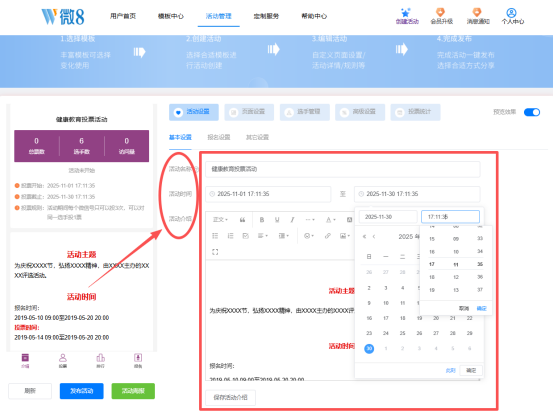Open 会员升级 icon in header
Screen dimensions: 553x414
[x=440, y=12]
